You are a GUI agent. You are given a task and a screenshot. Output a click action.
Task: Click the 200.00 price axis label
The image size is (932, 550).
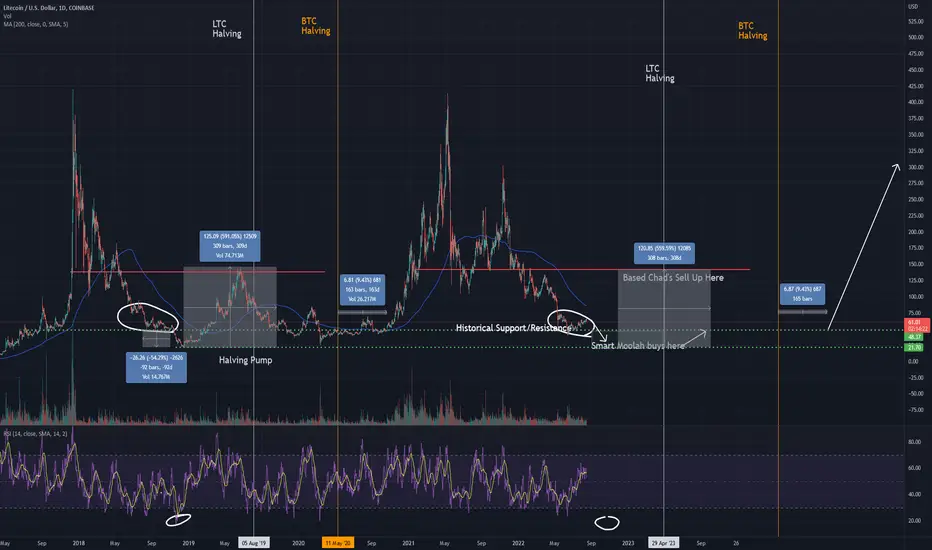[916, 232]
